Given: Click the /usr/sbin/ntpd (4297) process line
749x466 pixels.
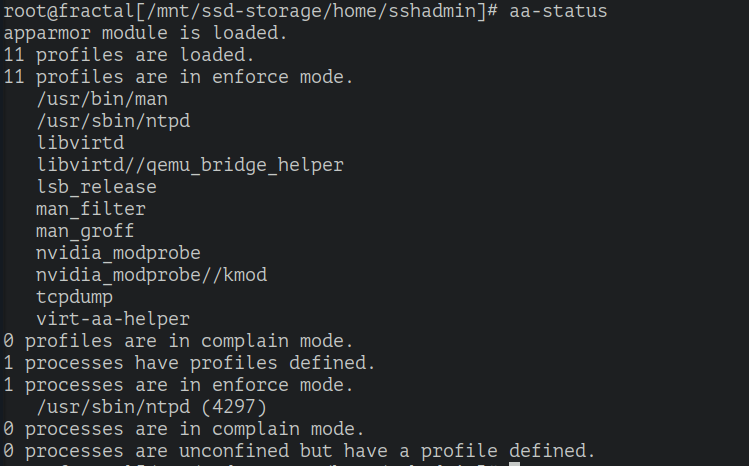Looking at the screenshot, I should [x=150, y=407].
